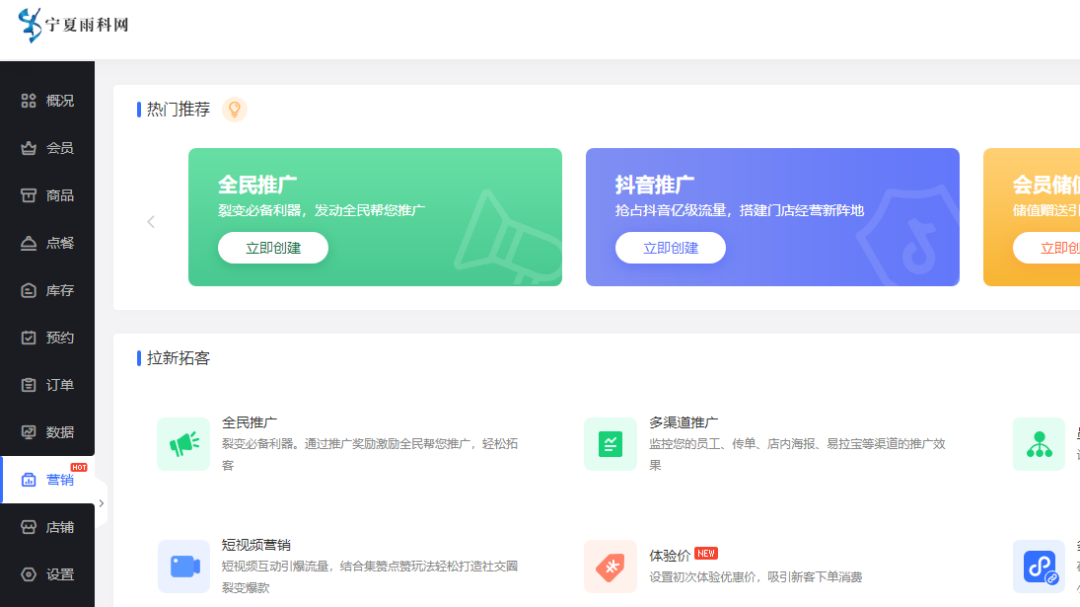Viewport: 1080px width, 607px height.
Task: Click the lightbulb tip icon beside 热门推荐
Action: [x=234, y=110]
